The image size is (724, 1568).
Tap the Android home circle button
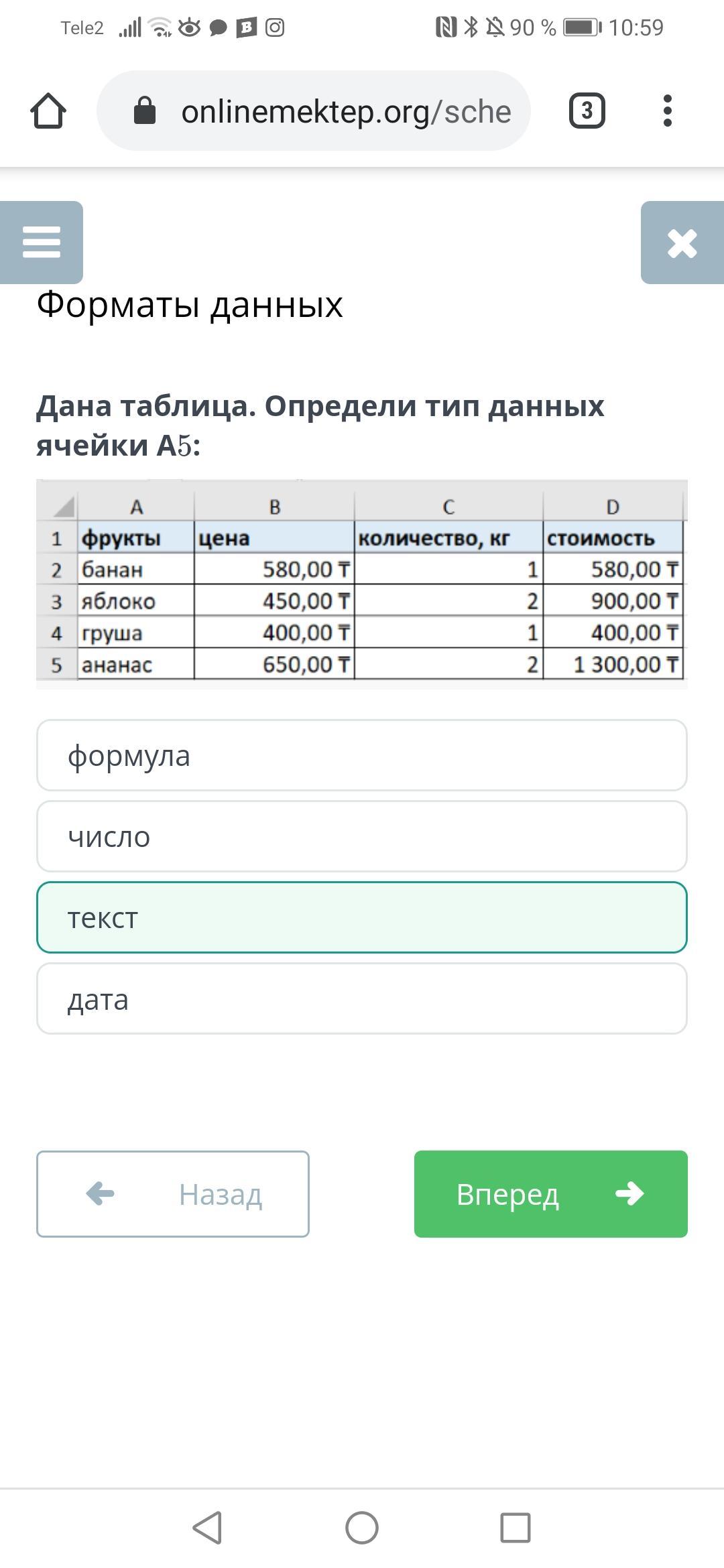pyautogui.click(x=362, y=1528)
